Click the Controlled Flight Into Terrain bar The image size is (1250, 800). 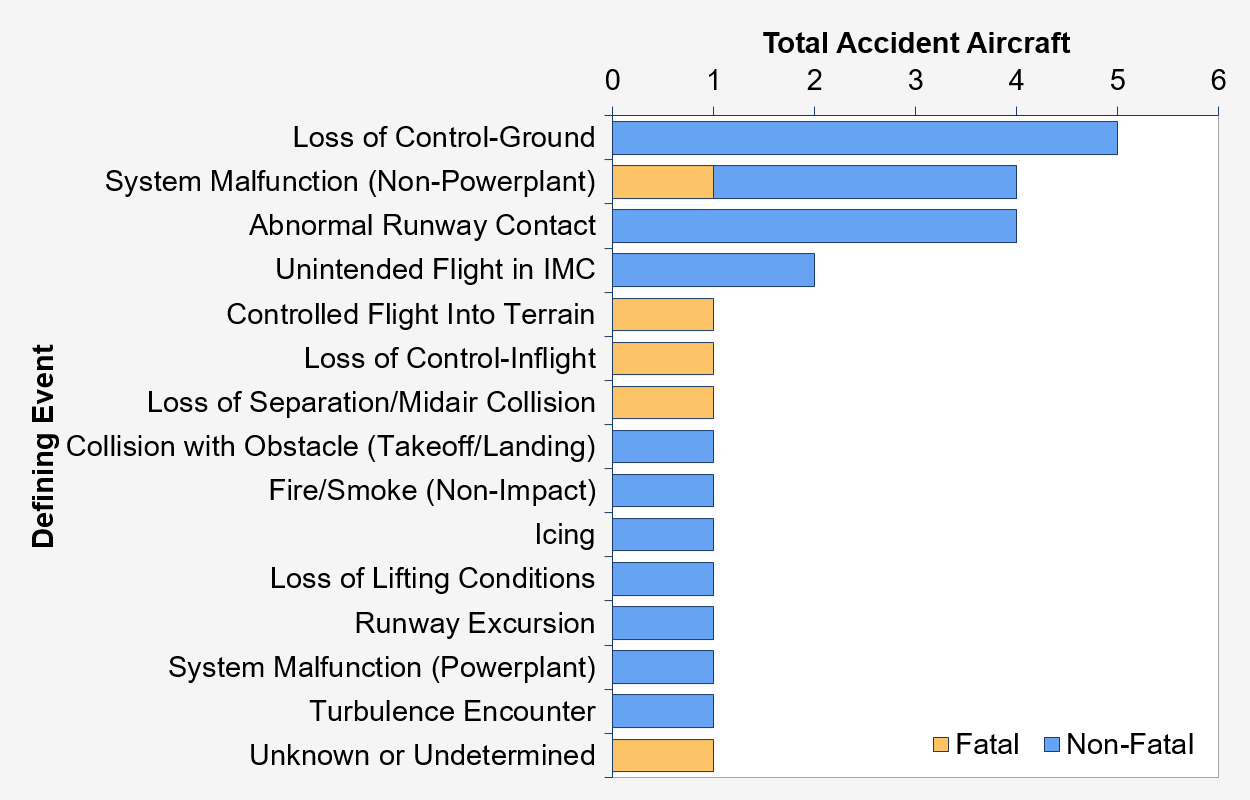[x=662, y=314]
